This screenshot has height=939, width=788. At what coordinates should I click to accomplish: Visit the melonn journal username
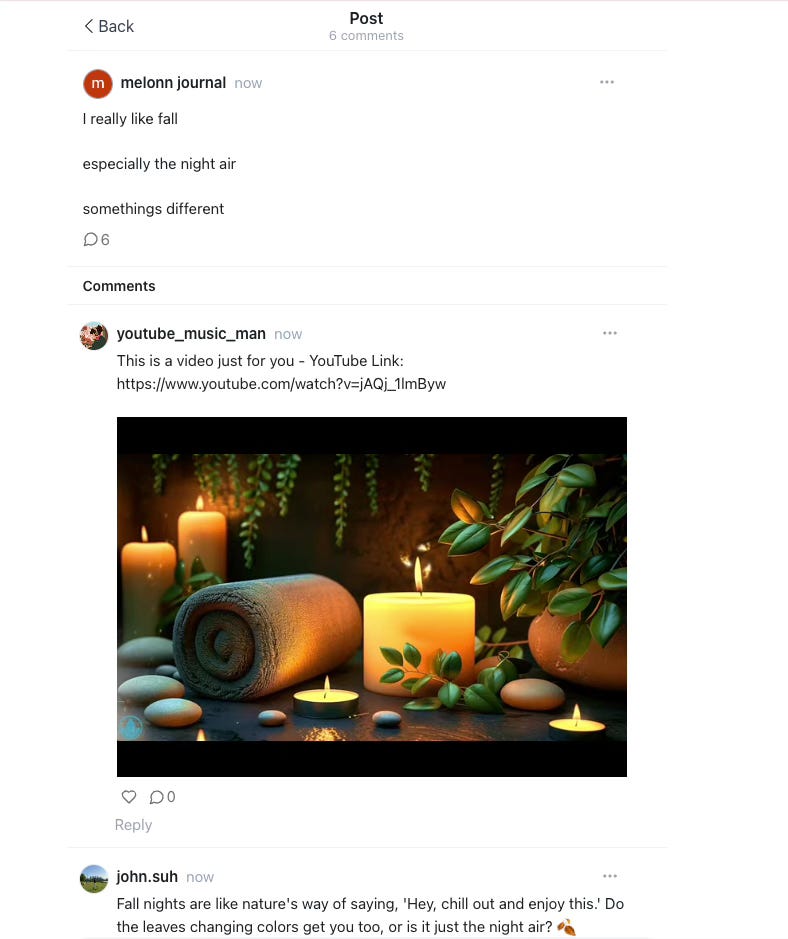click(x=173, y=83)
